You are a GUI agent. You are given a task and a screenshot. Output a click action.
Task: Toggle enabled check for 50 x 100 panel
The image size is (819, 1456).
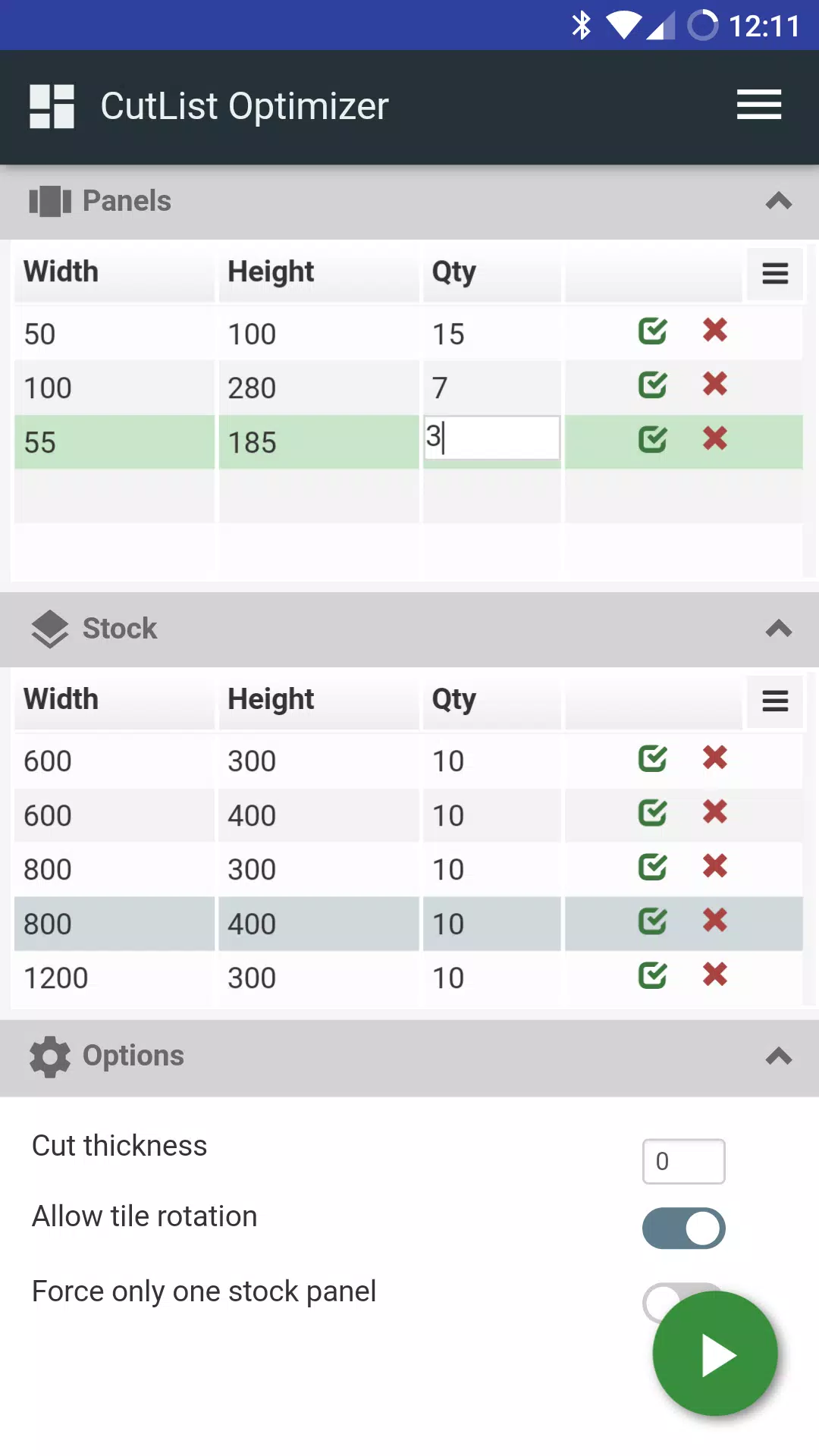tap(652, 331)
